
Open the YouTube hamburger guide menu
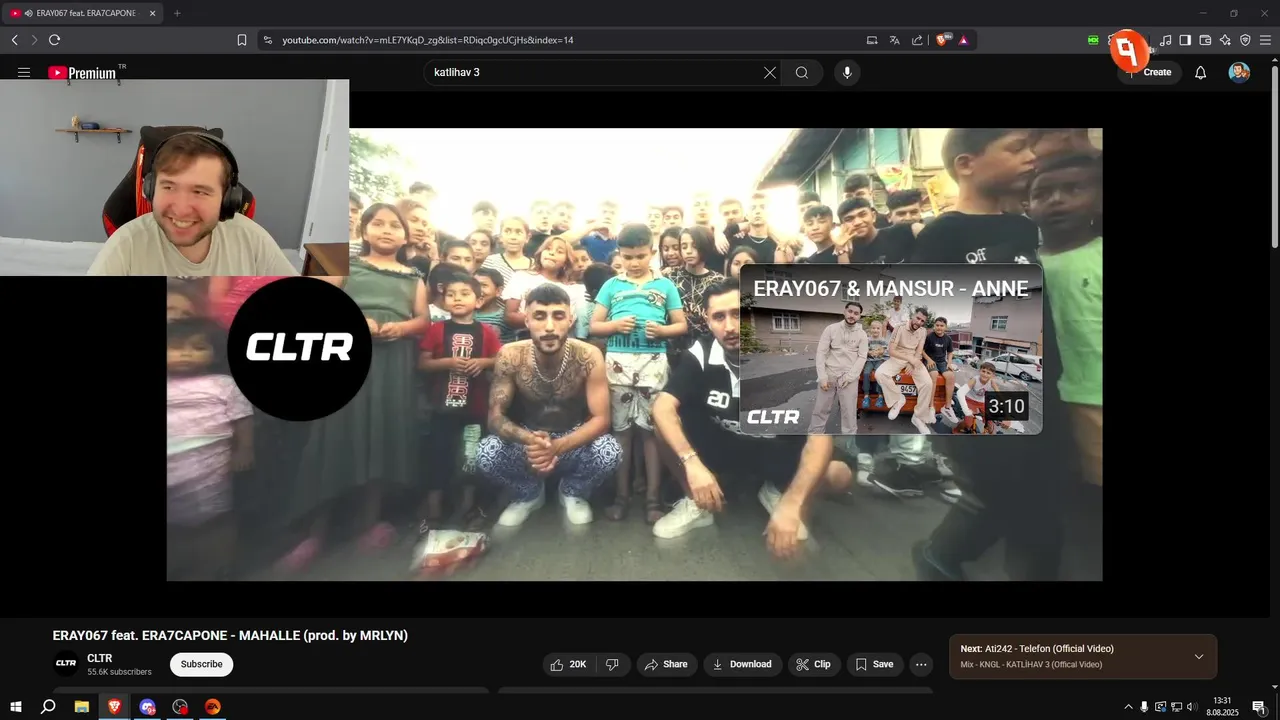pos(24,72)
